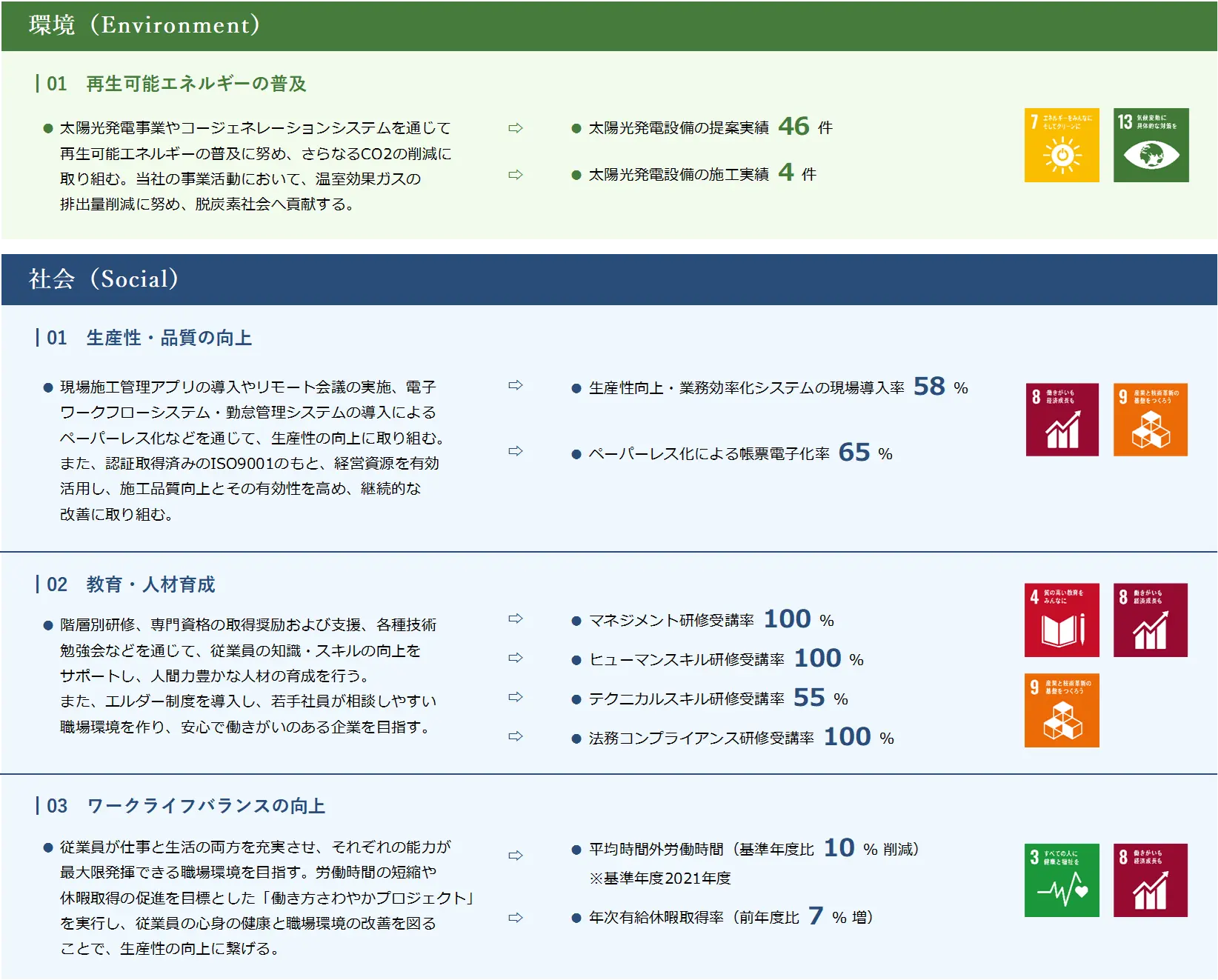1218x980 pixels.
Task: Click arrow beside 年次有給休暇取得率
Action: (516, 918)
